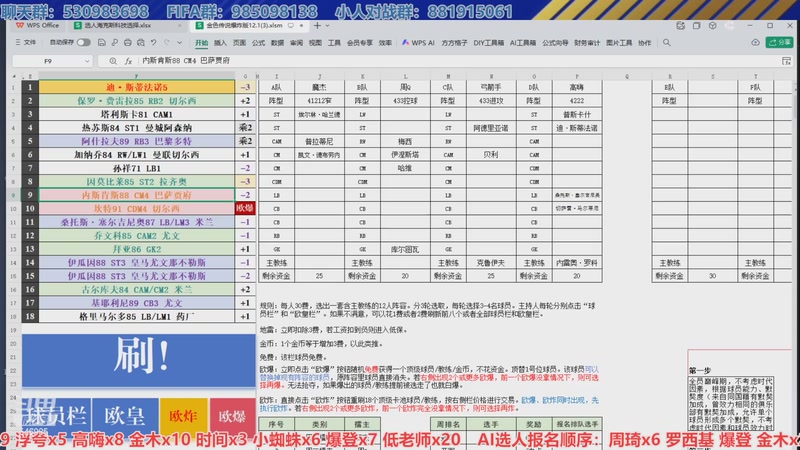Click the fx insert function icon
The height and width of the screenshot is (450, 800).
click(128, 61)
